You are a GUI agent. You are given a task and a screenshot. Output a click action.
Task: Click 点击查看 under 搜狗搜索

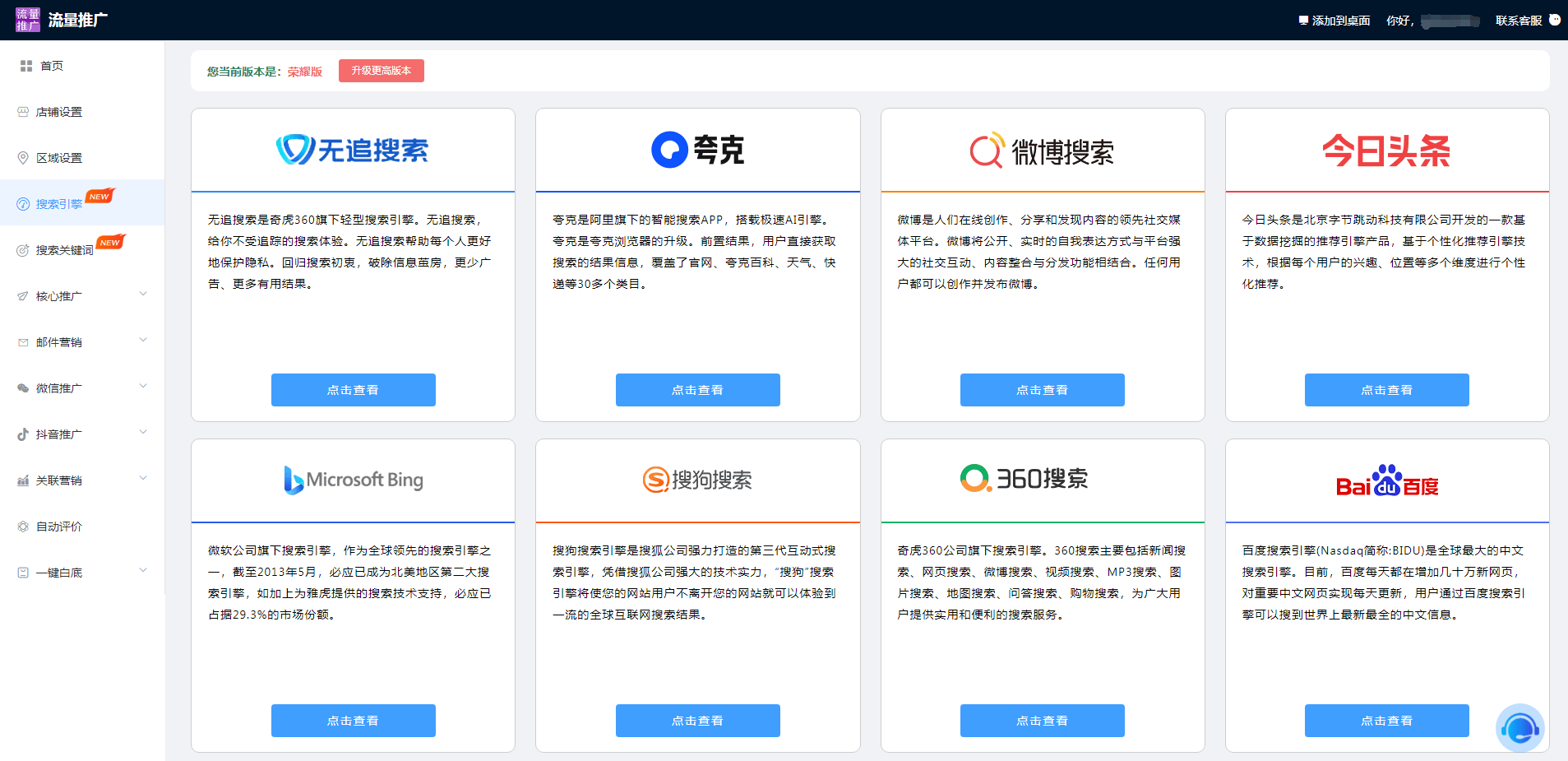(x=697, y=721)
